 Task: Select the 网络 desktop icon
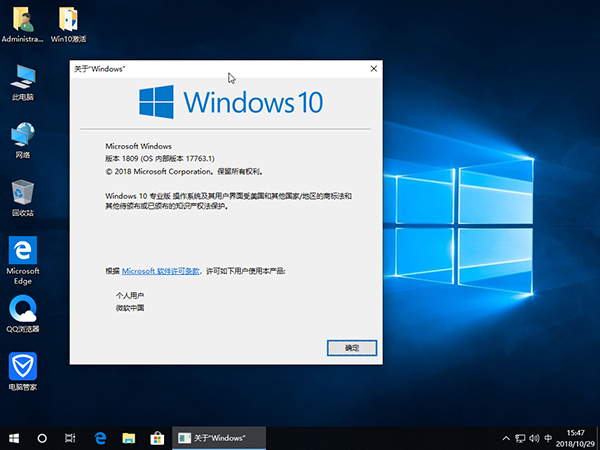(23, 140)
